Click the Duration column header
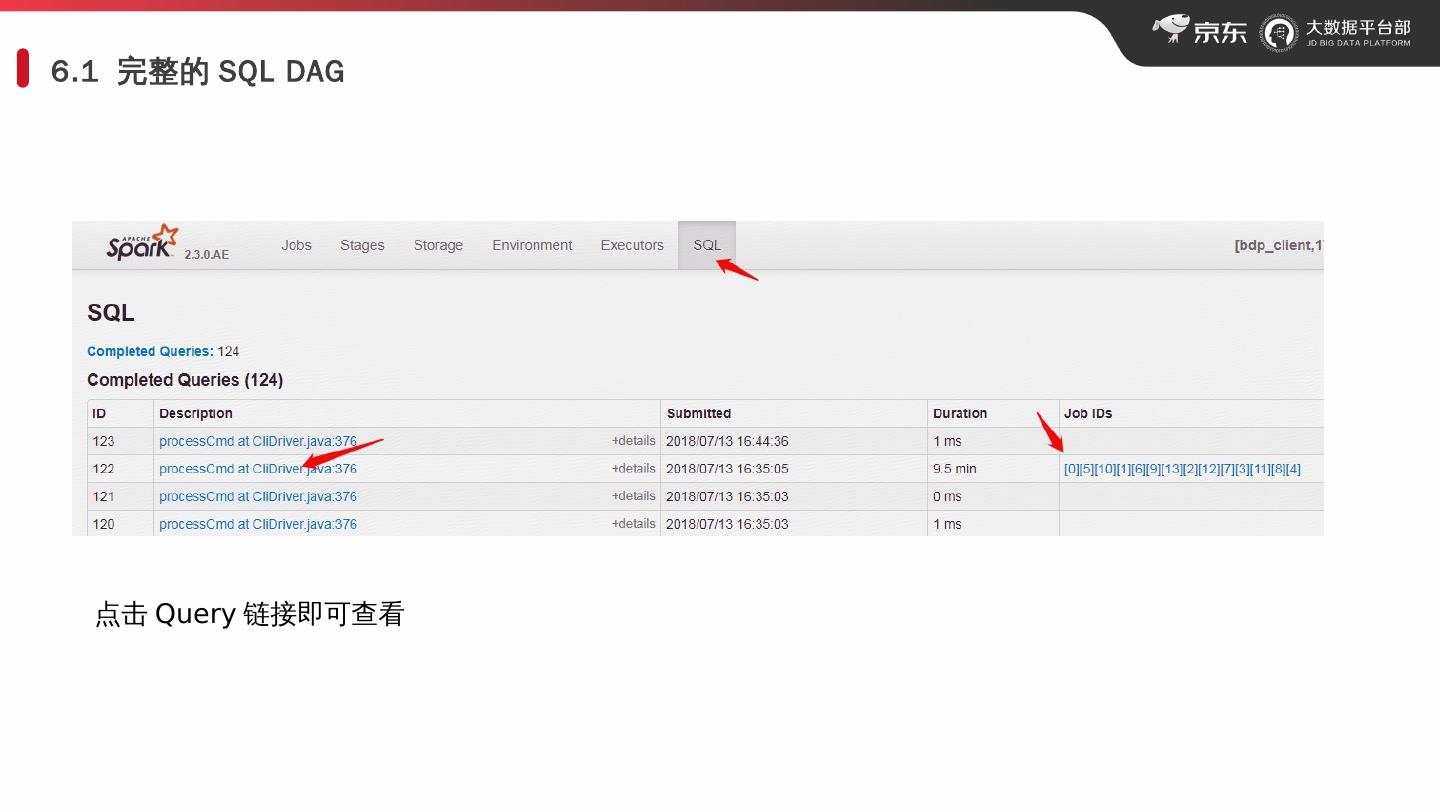Image resolution: width=1440 pixels, height=810 pixels. pyautogui.click(x=960, y=413)
